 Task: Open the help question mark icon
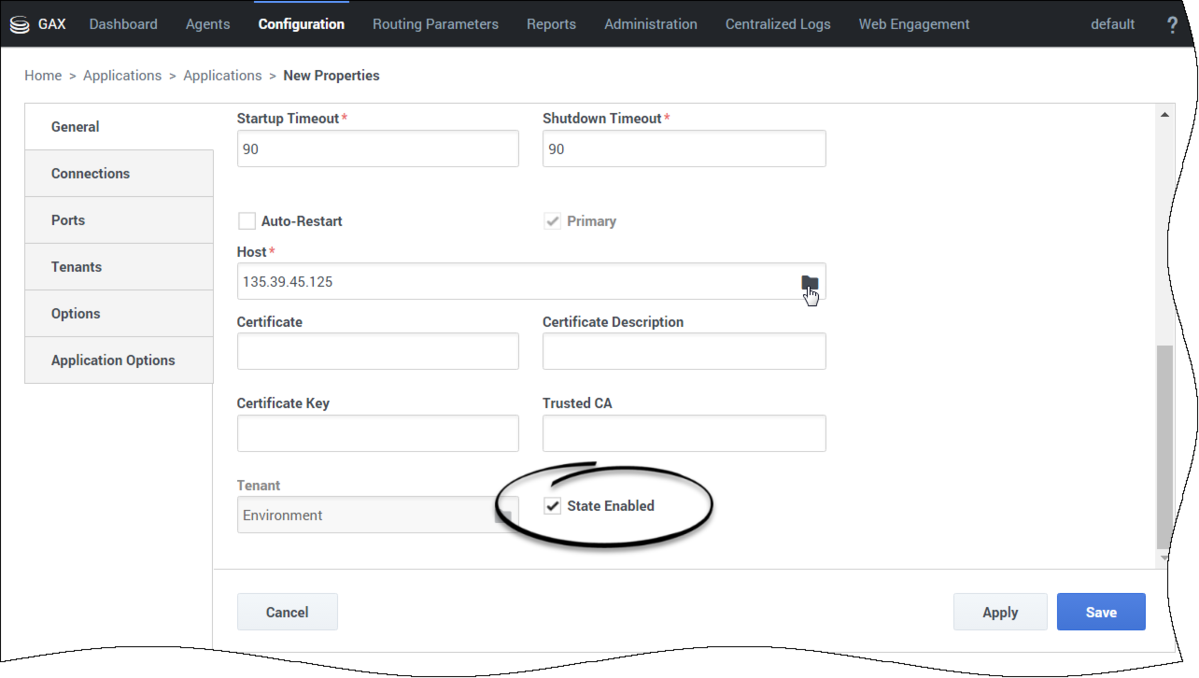point(1171,24)
